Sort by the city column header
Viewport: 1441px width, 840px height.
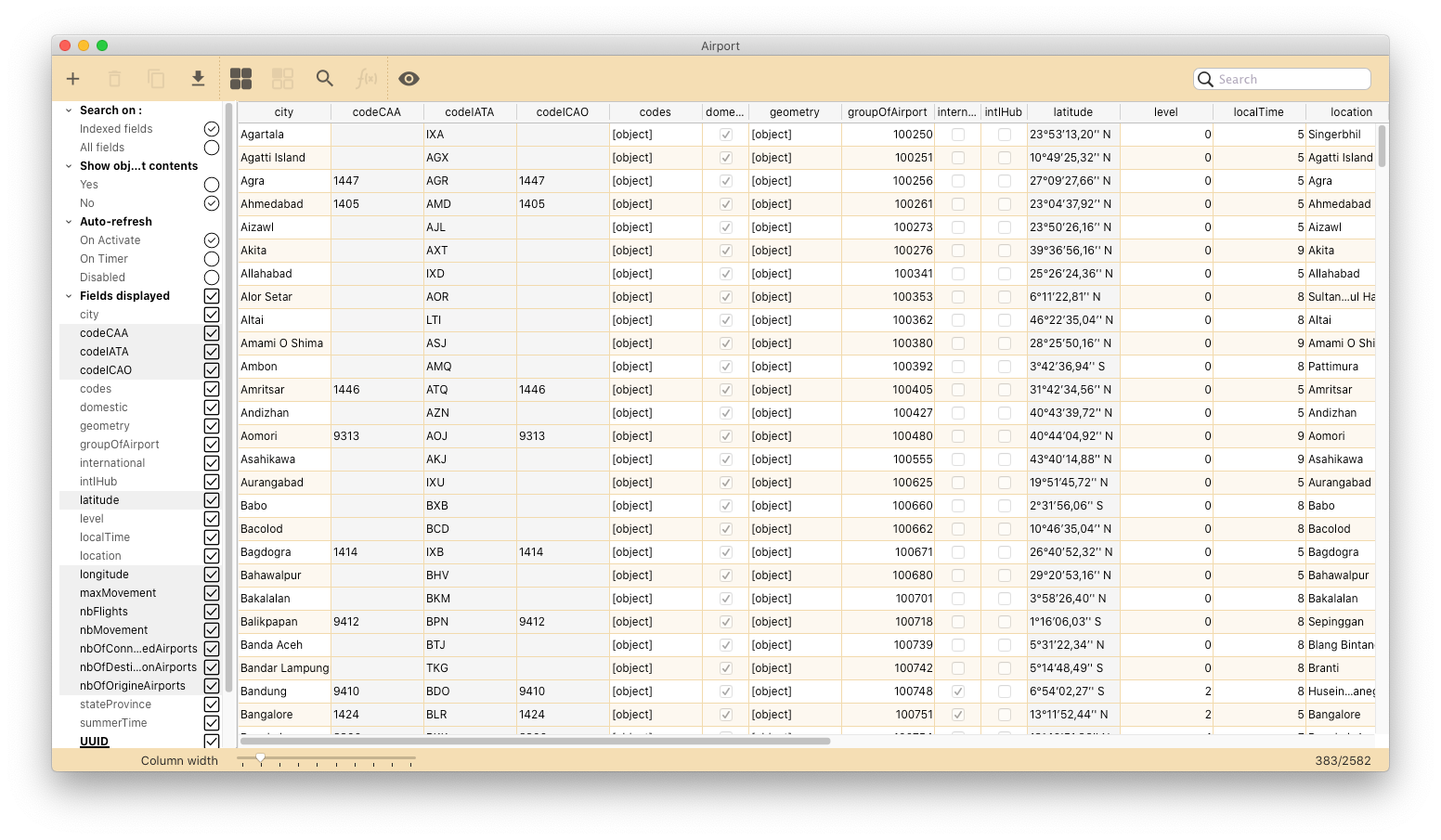[284, 112]
